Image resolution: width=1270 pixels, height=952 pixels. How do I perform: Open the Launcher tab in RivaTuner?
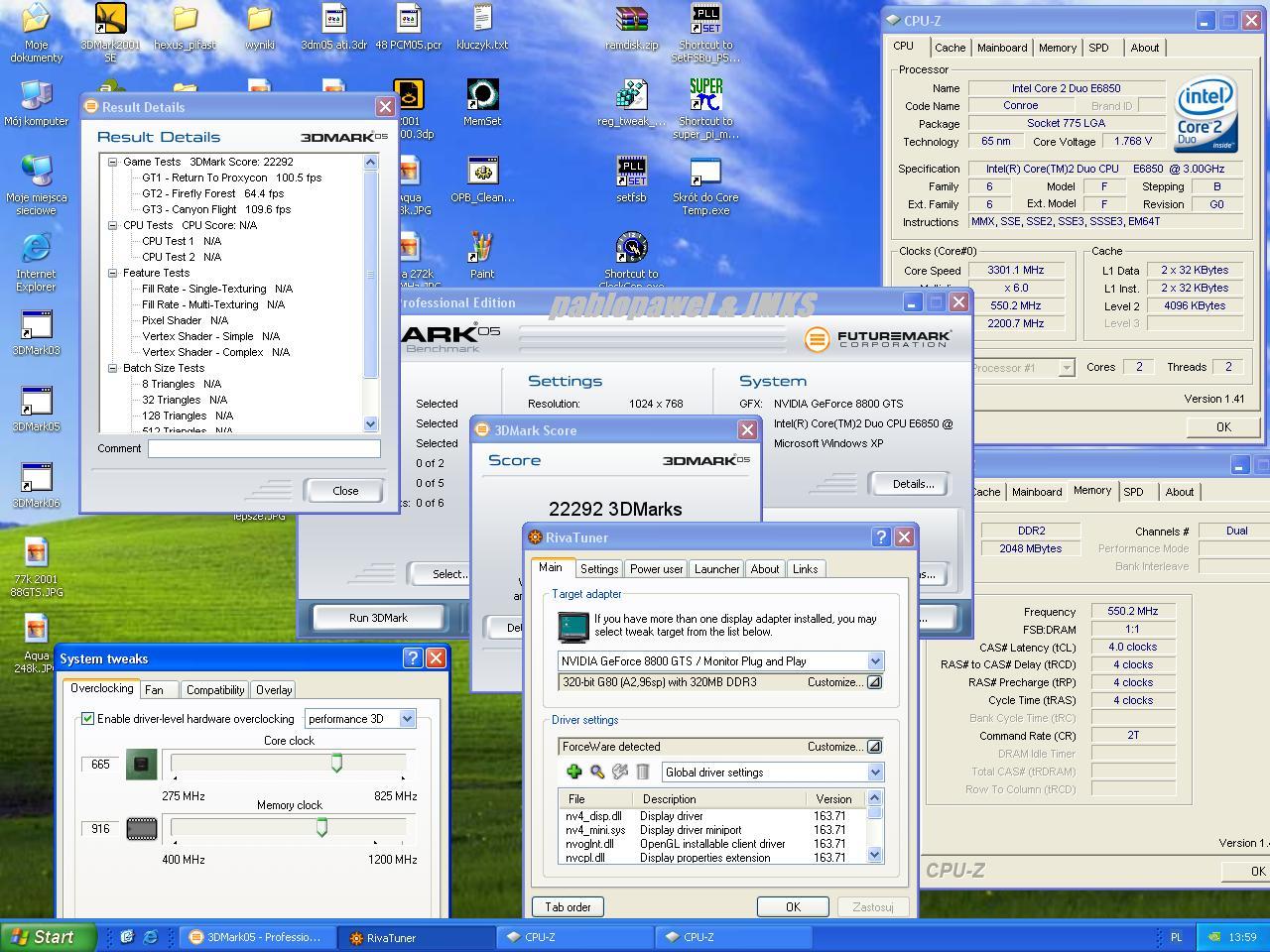(x=716, y=569)
